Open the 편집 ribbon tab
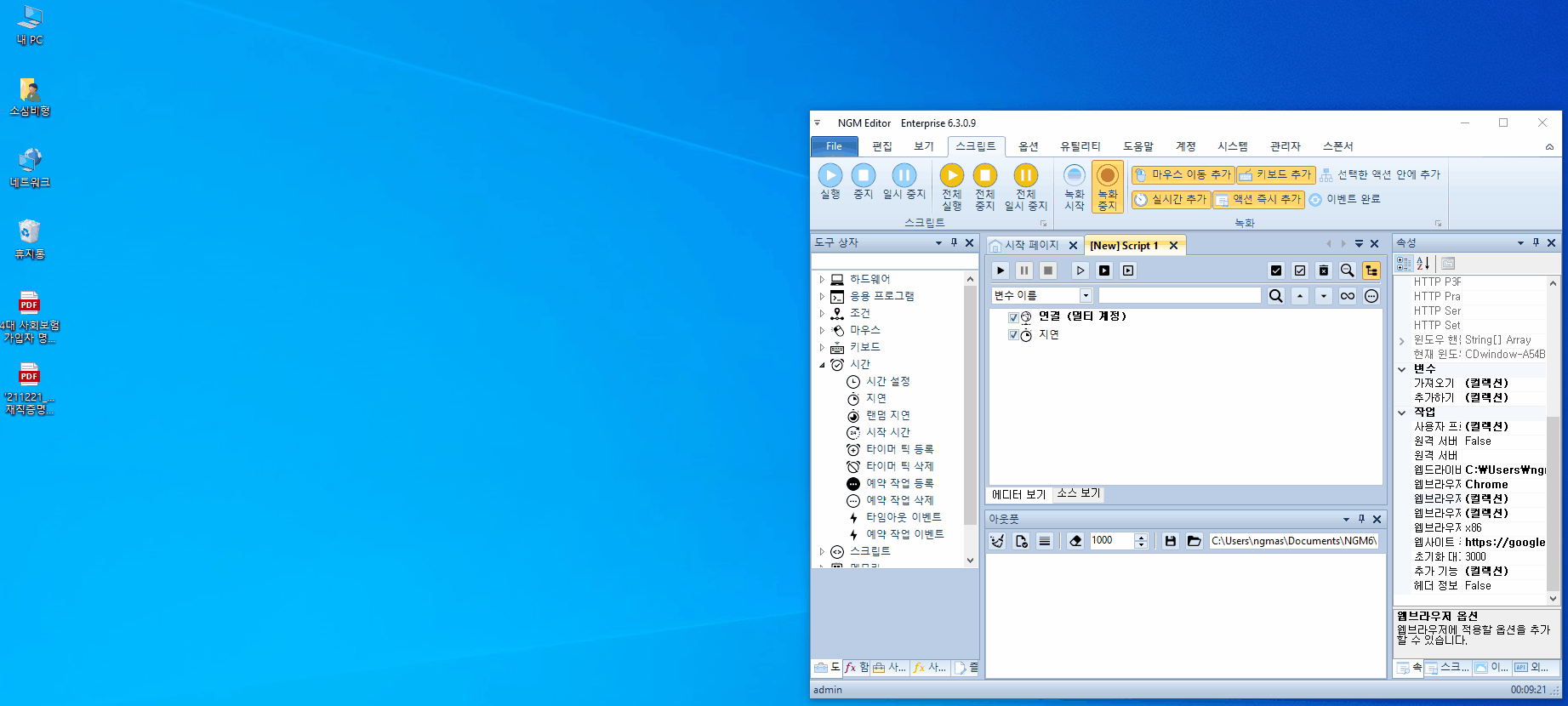1568x706 pixels. pyautogui.click(x=882, y=146)
